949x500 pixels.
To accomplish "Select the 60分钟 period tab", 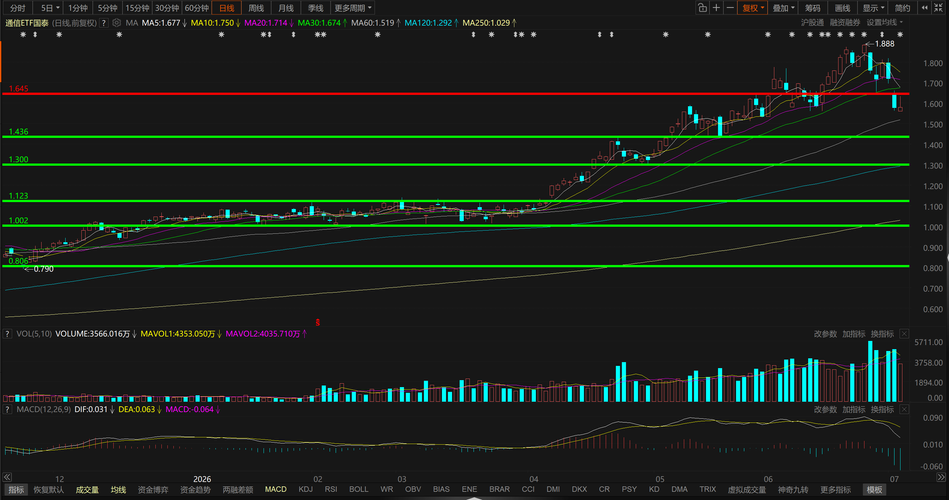I will click(196, 8).
